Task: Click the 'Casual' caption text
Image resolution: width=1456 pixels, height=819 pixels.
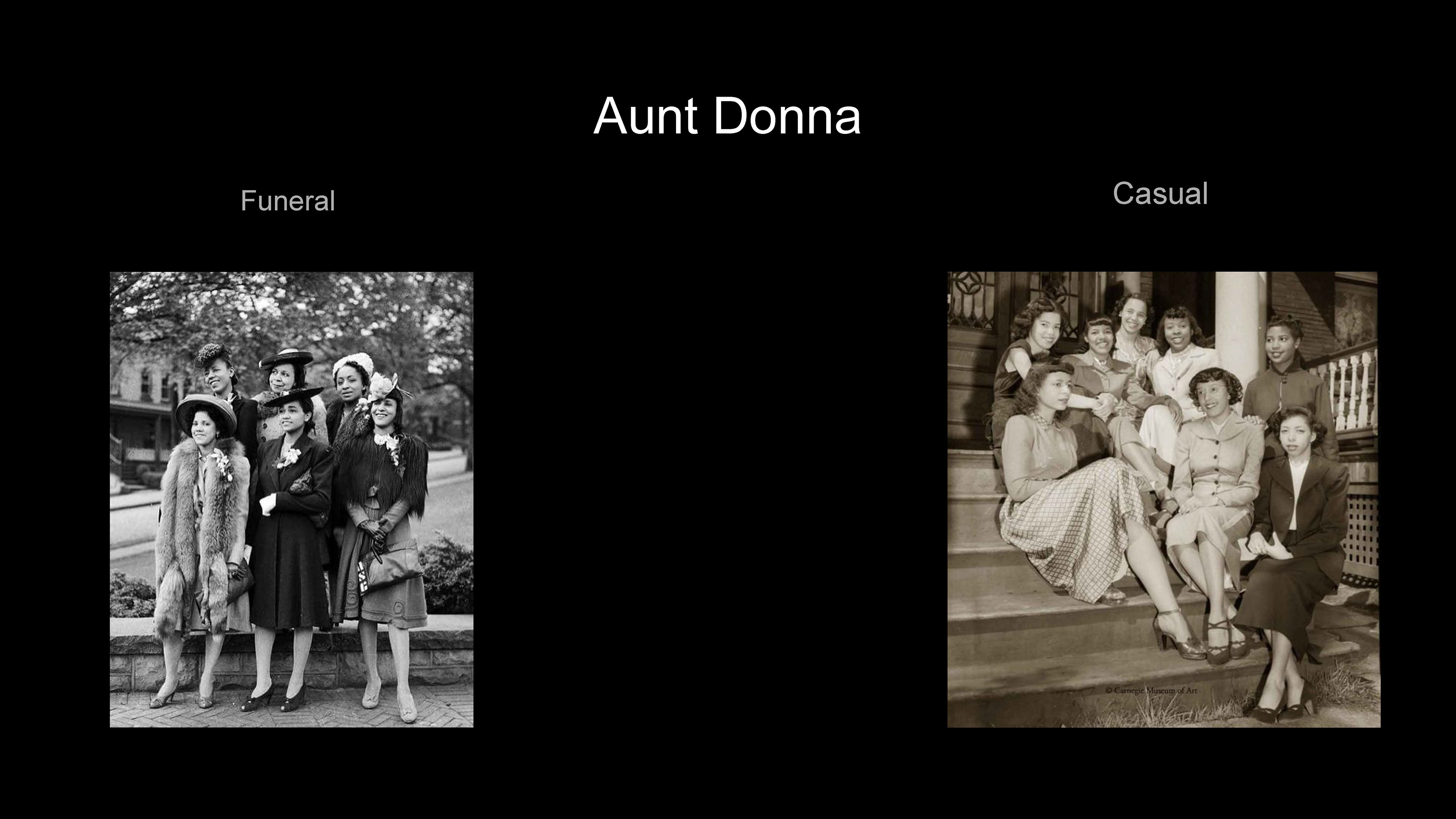Action: [1160, 193]
